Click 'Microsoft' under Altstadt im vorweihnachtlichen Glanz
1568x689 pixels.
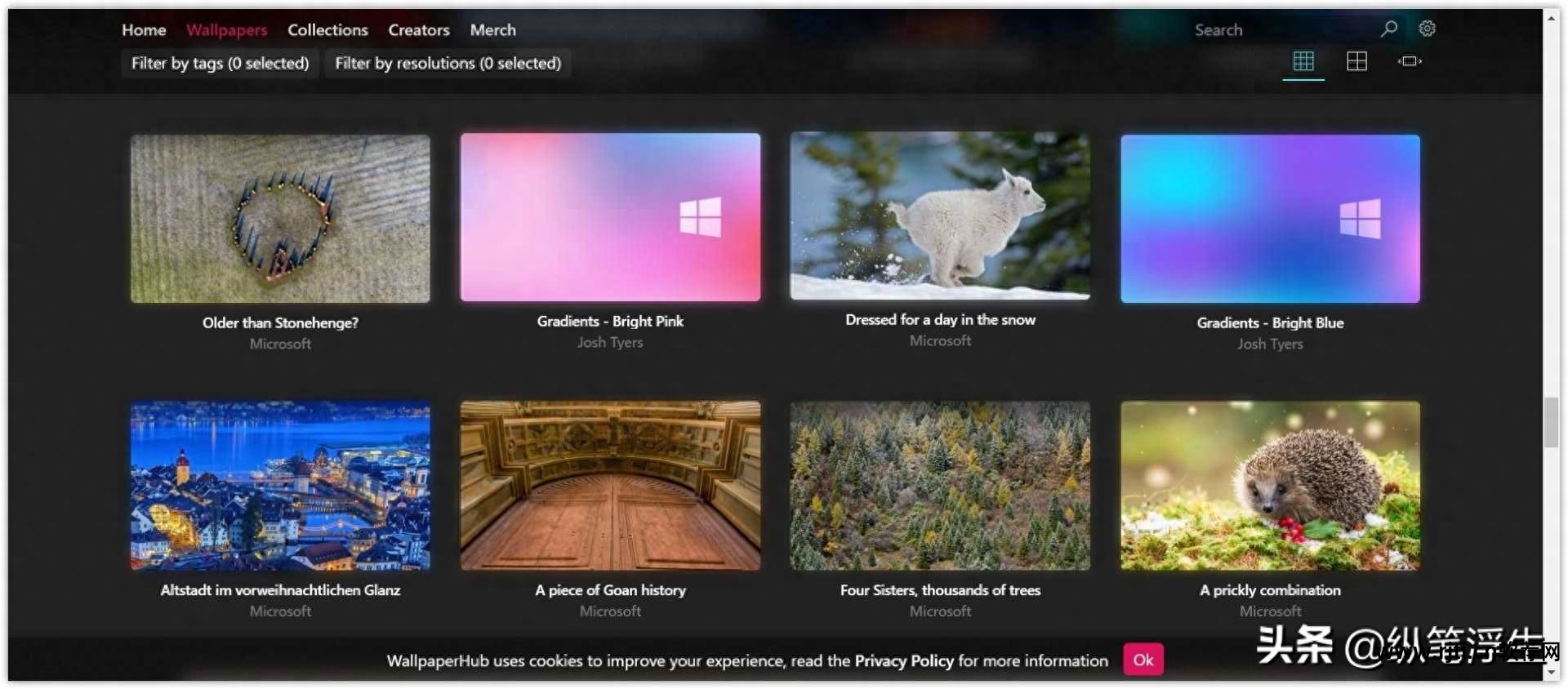280,611
